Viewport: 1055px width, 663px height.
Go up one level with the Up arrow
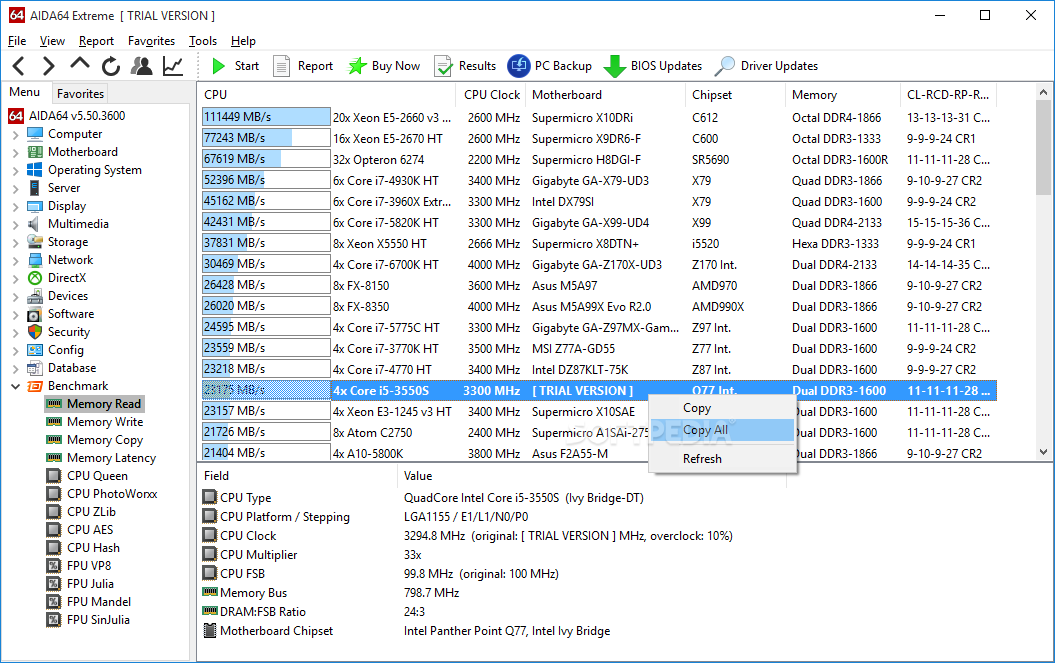click(x=79, y=65)
